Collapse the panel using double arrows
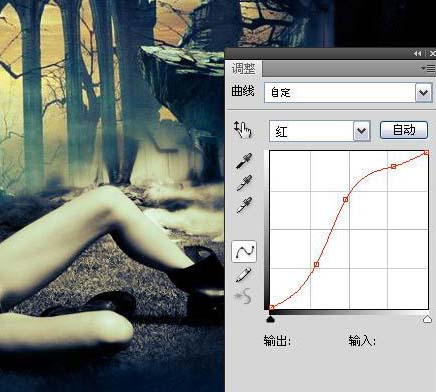 [x=417, y=53]
